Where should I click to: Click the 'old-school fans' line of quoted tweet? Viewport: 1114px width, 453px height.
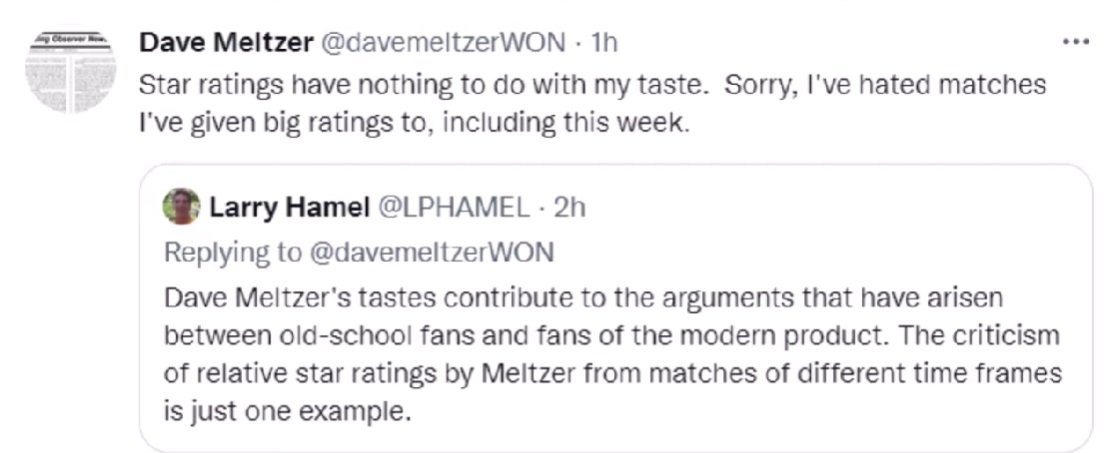click(x=611, y=335)
